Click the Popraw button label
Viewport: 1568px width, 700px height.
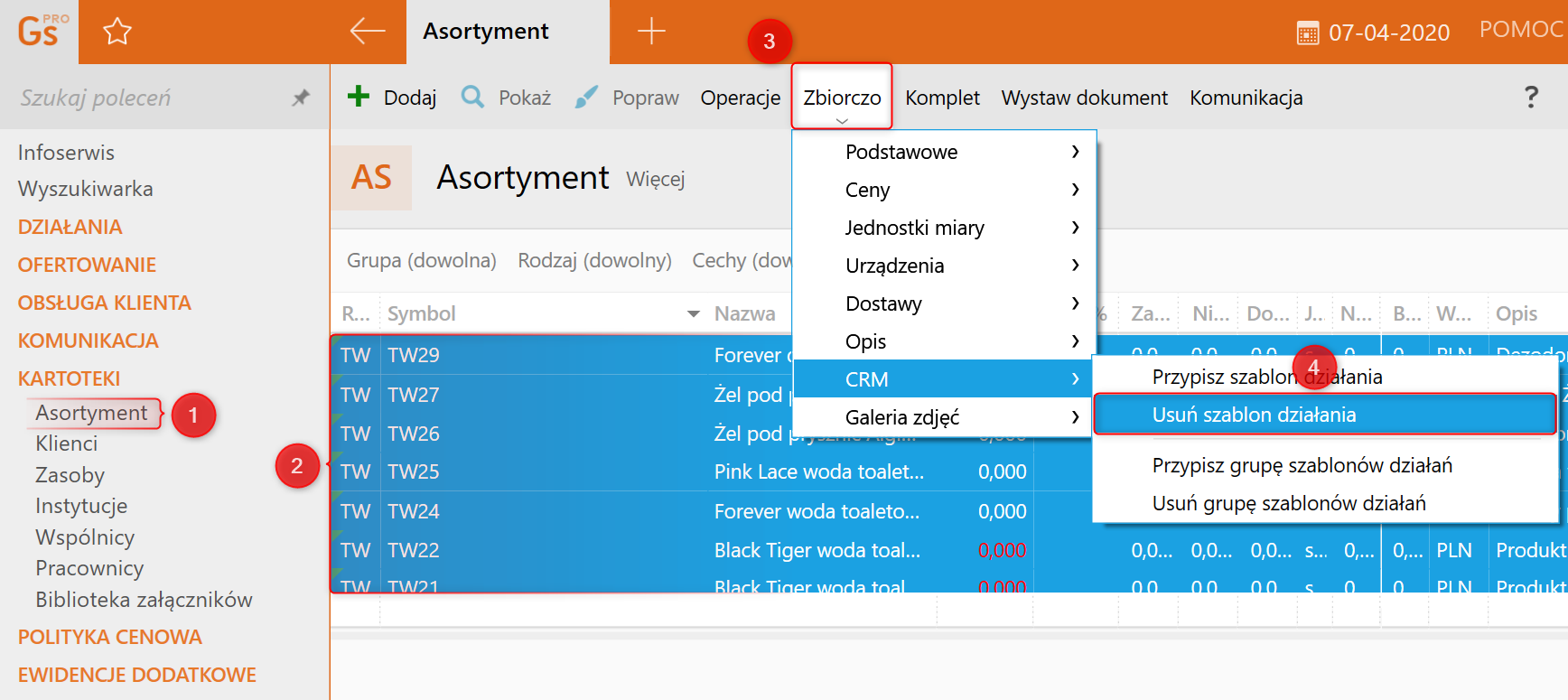tap(646, 98)
